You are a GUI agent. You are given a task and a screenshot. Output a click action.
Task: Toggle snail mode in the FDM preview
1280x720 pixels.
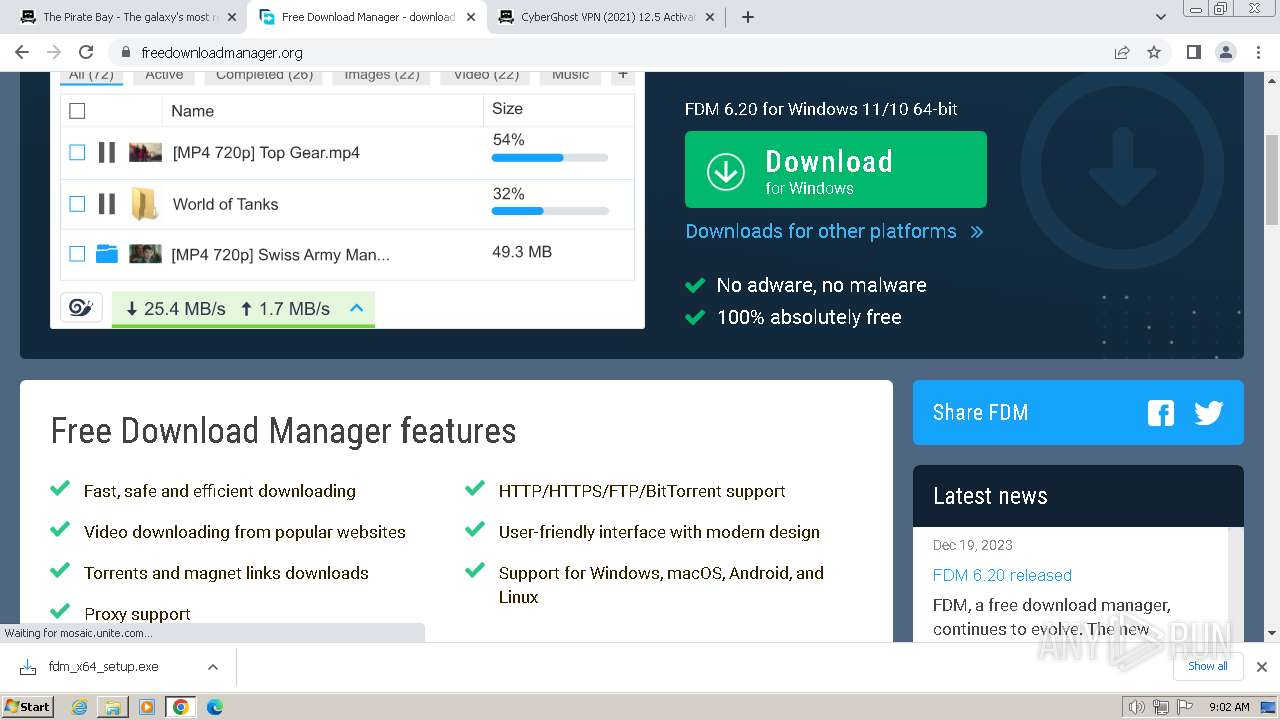tap(81, 308)
